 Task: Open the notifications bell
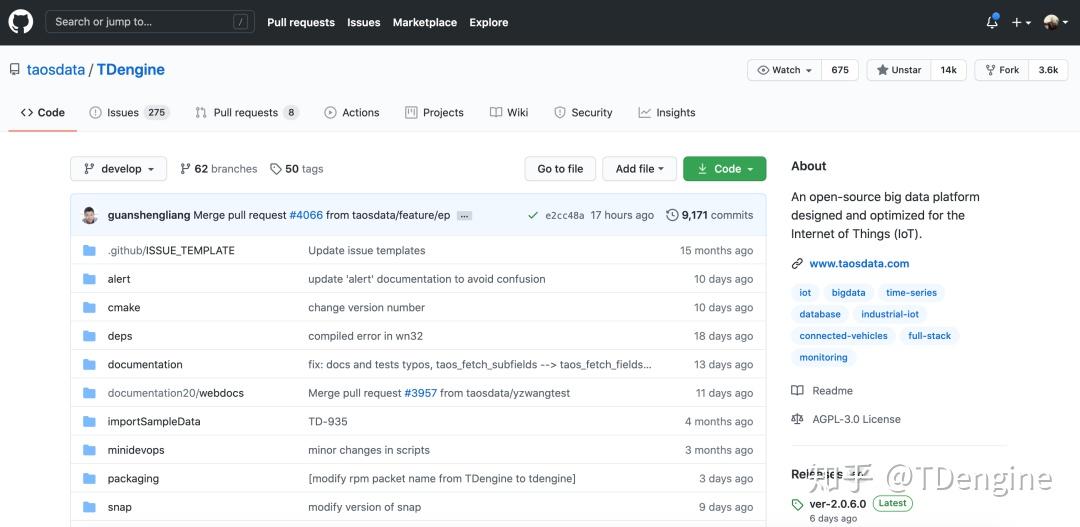(x=992, y=21)
